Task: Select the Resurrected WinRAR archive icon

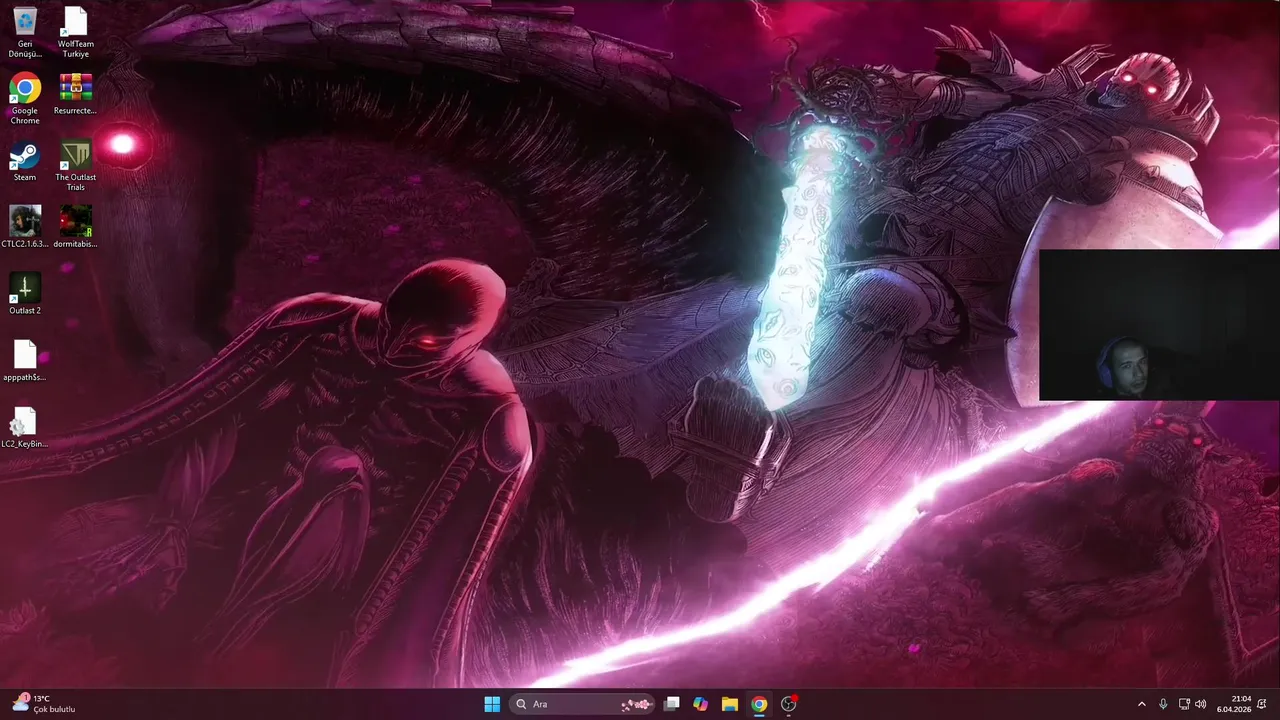Action: 76,94
